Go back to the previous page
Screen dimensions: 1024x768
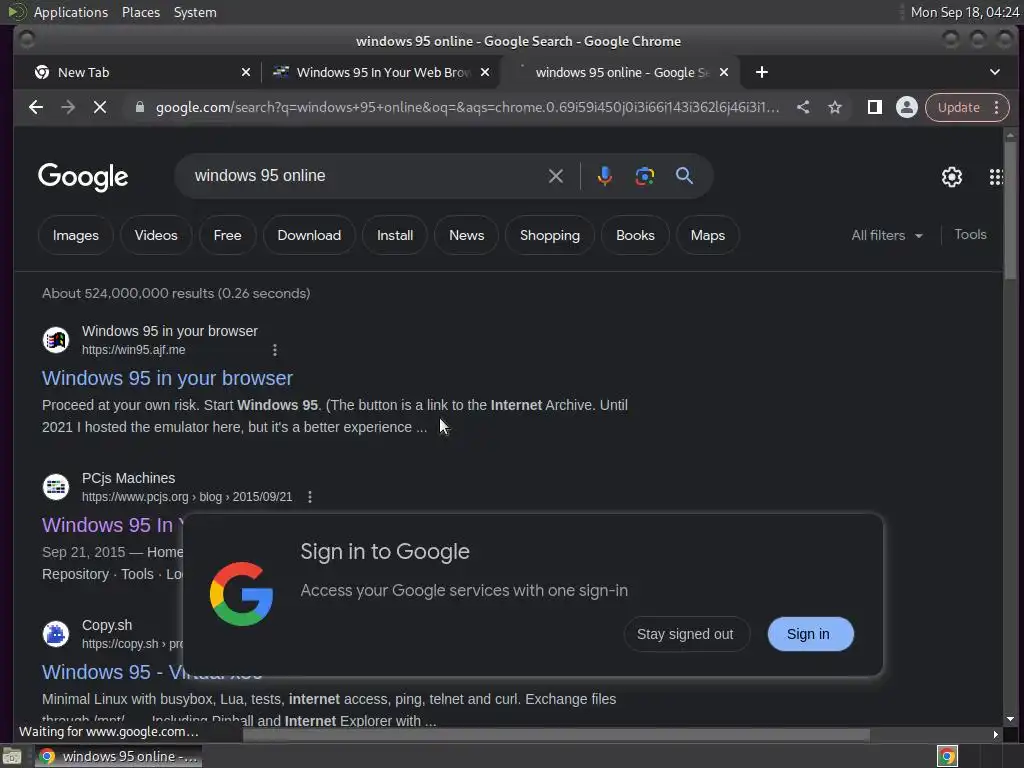click(36, 107)
